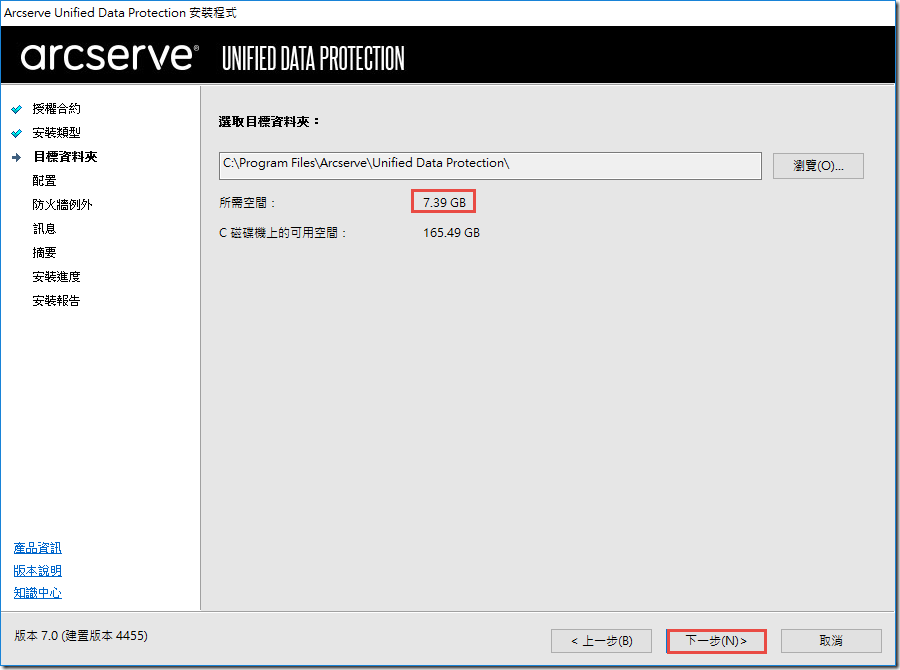Click the checkmark icon beside 安裝類型
900x670 pixels.
pos(16,133)
